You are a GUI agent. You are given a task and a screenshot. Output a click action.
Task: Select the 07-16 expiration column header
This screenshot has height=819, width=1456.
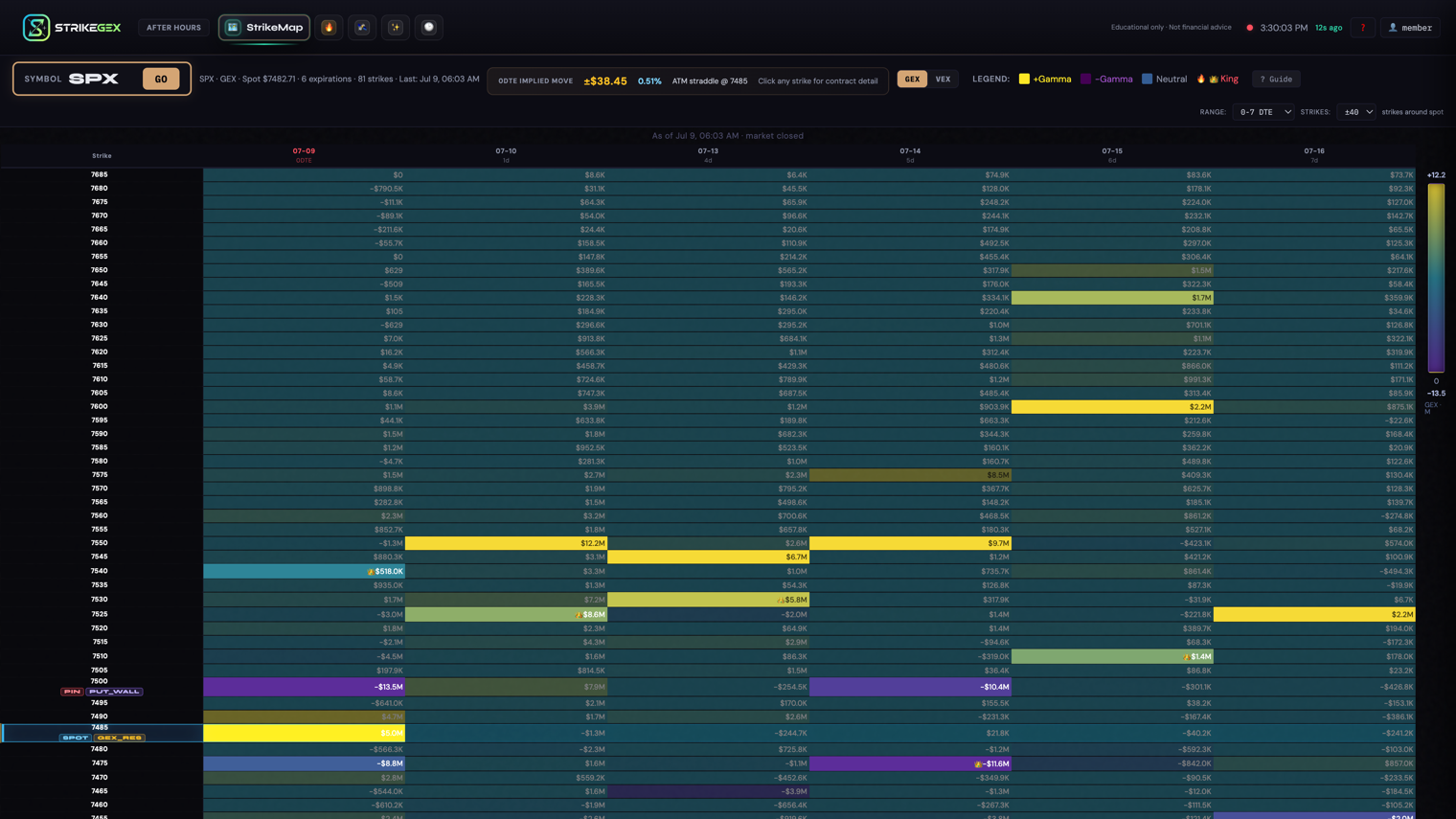pos(1314,154)
